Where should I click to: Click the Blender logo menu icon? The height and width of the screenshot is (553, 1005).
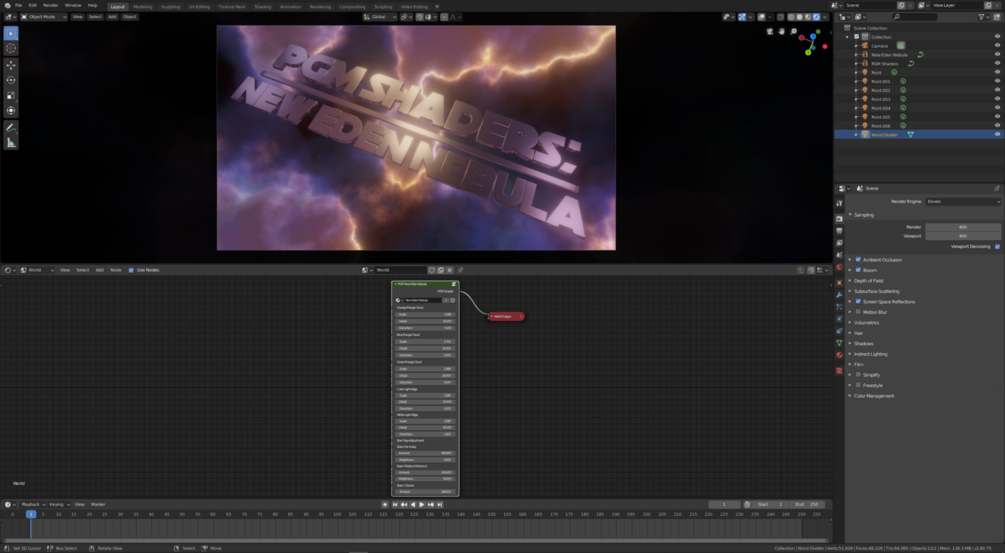[x=7, y=5]
